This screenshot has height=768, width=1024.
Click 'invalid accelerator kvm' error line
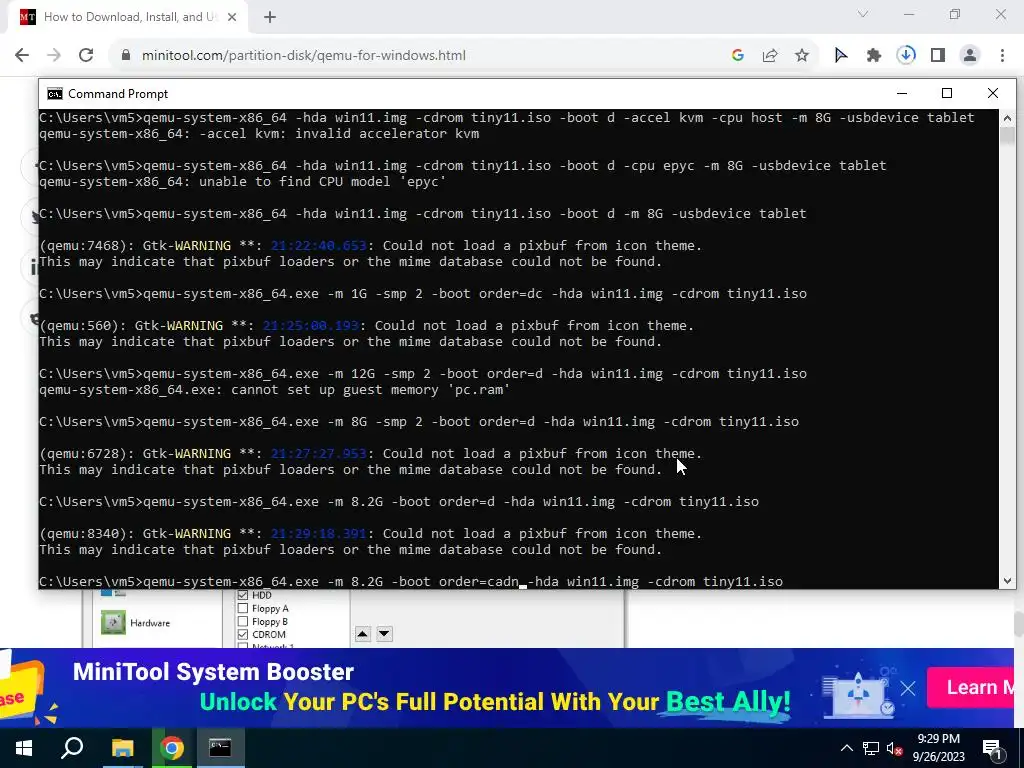tap(259, 134)
